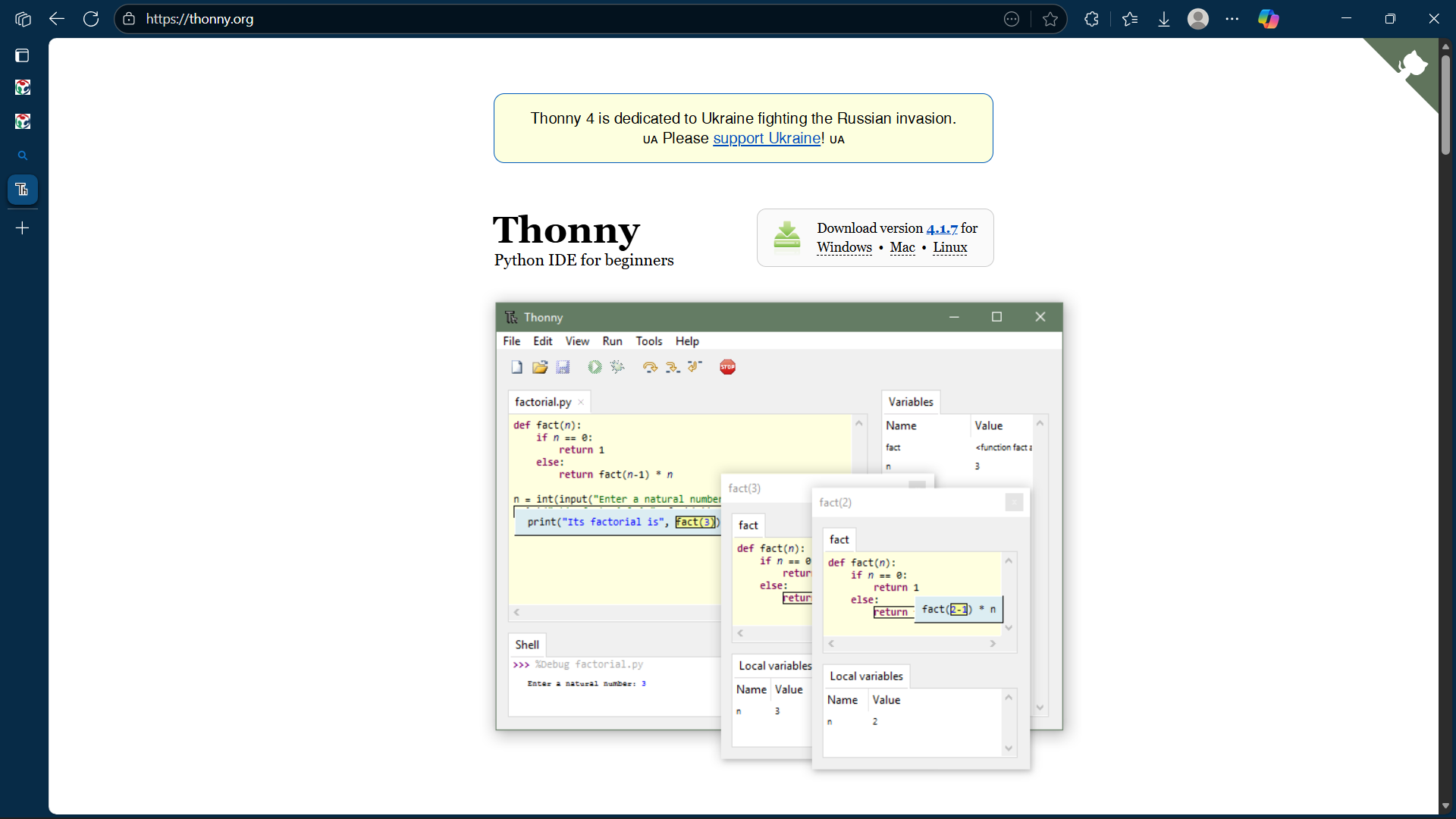The height and width of the screenshot is (819, 1456).
Task: Step out using the up-arrow icon
Action: [x=695, y=366]
